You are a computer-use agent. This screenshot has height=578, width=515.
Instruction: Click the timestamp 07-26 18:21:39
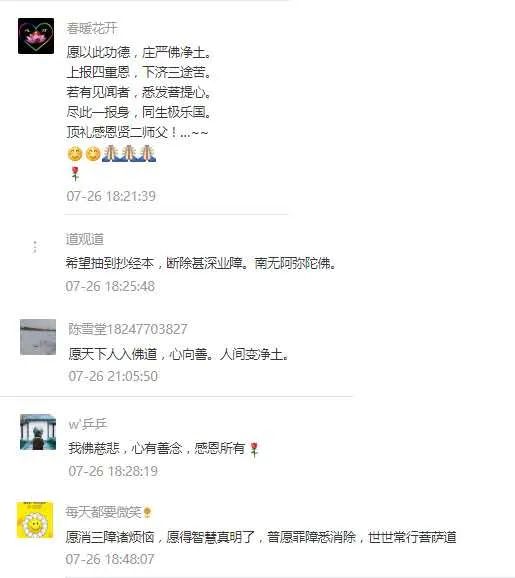click(x=111, y=196)
